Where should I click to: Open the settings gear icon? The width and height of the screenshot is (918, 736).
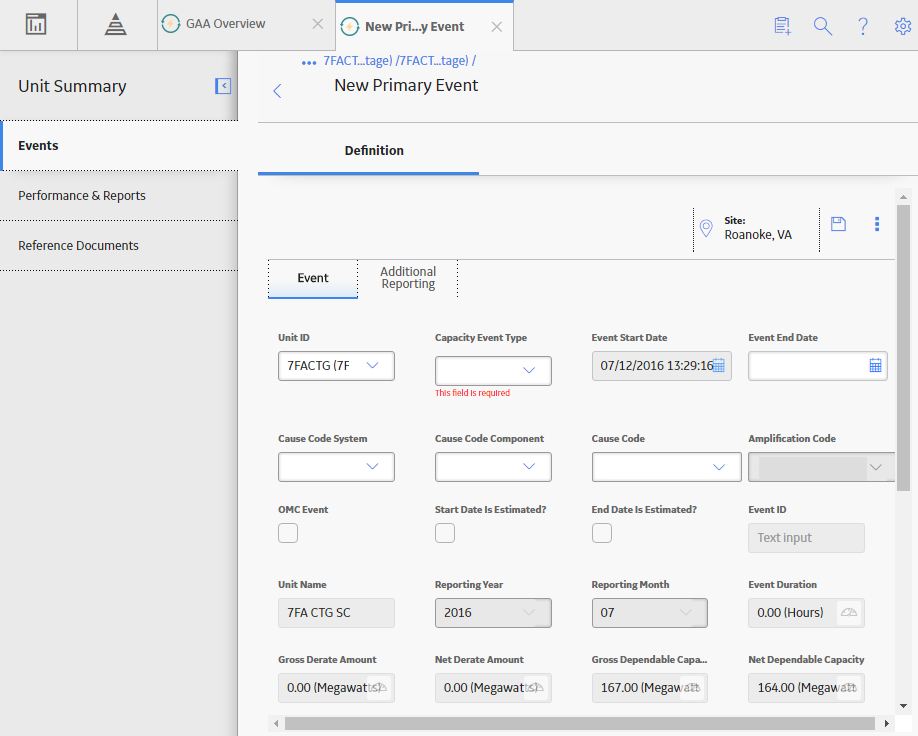[903, 26]
